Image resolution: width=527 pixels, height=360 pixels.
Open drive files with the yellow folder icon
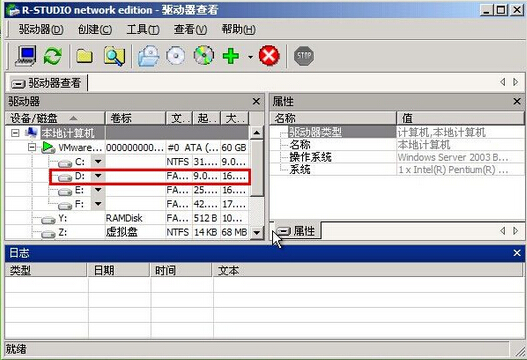(84, 56)
